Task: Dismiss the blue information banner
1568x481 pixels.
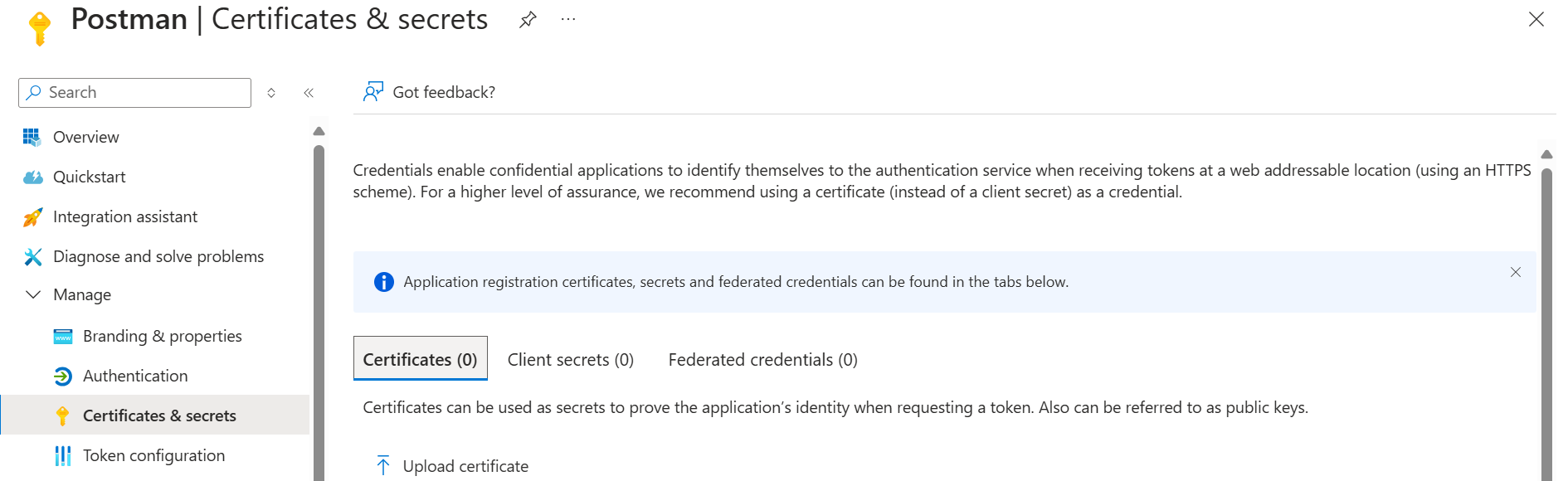Action: [1516, 272]
